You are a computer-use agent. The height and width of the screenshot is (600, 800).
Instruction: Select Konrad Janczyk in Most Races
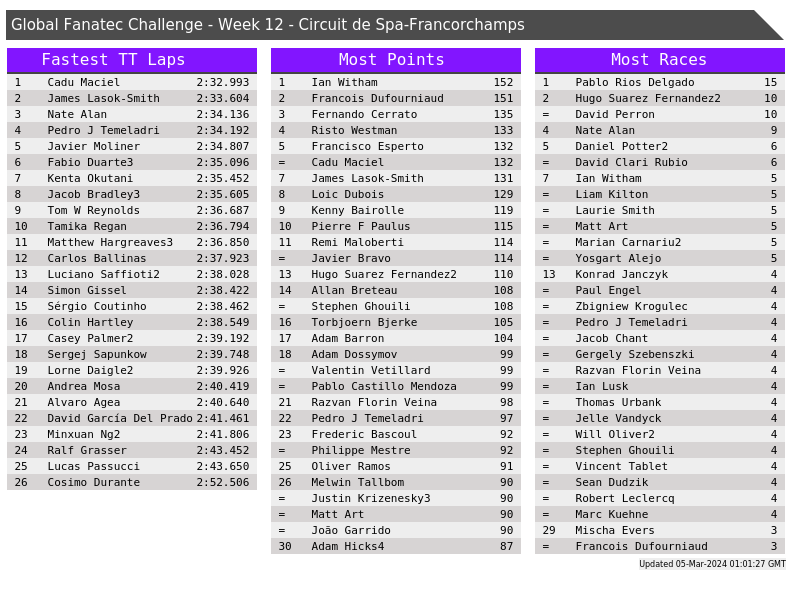coord(621,274)
